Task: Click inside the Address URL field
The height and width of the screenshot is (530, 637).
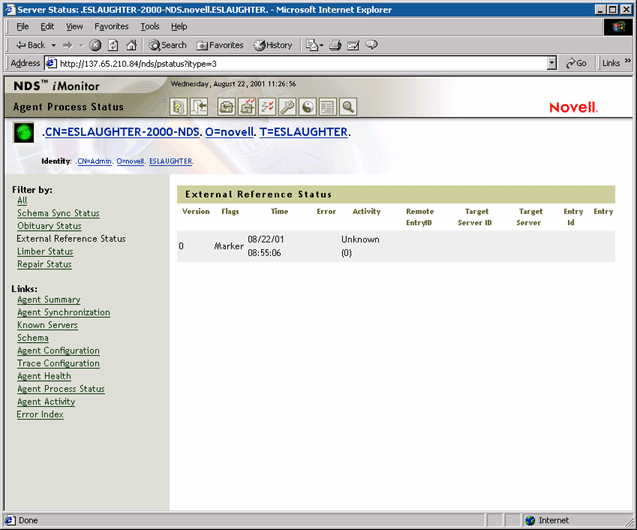Action: (x=300, y=63)
